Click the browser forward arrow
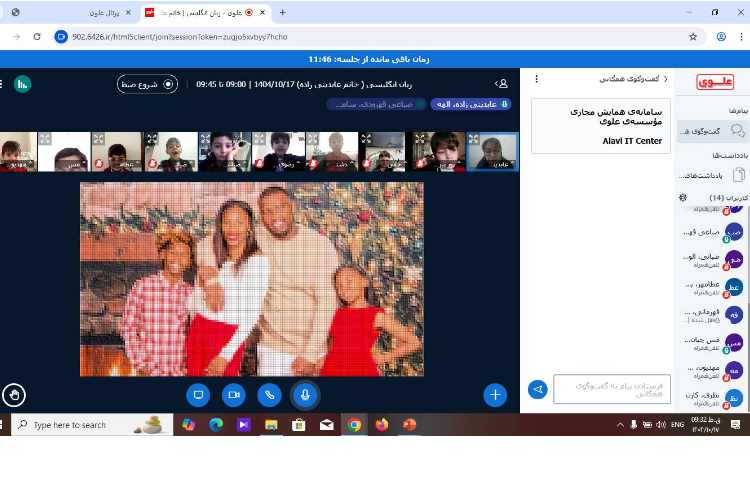Viewport: 750px width, 480px height. [x=16, y=36]
